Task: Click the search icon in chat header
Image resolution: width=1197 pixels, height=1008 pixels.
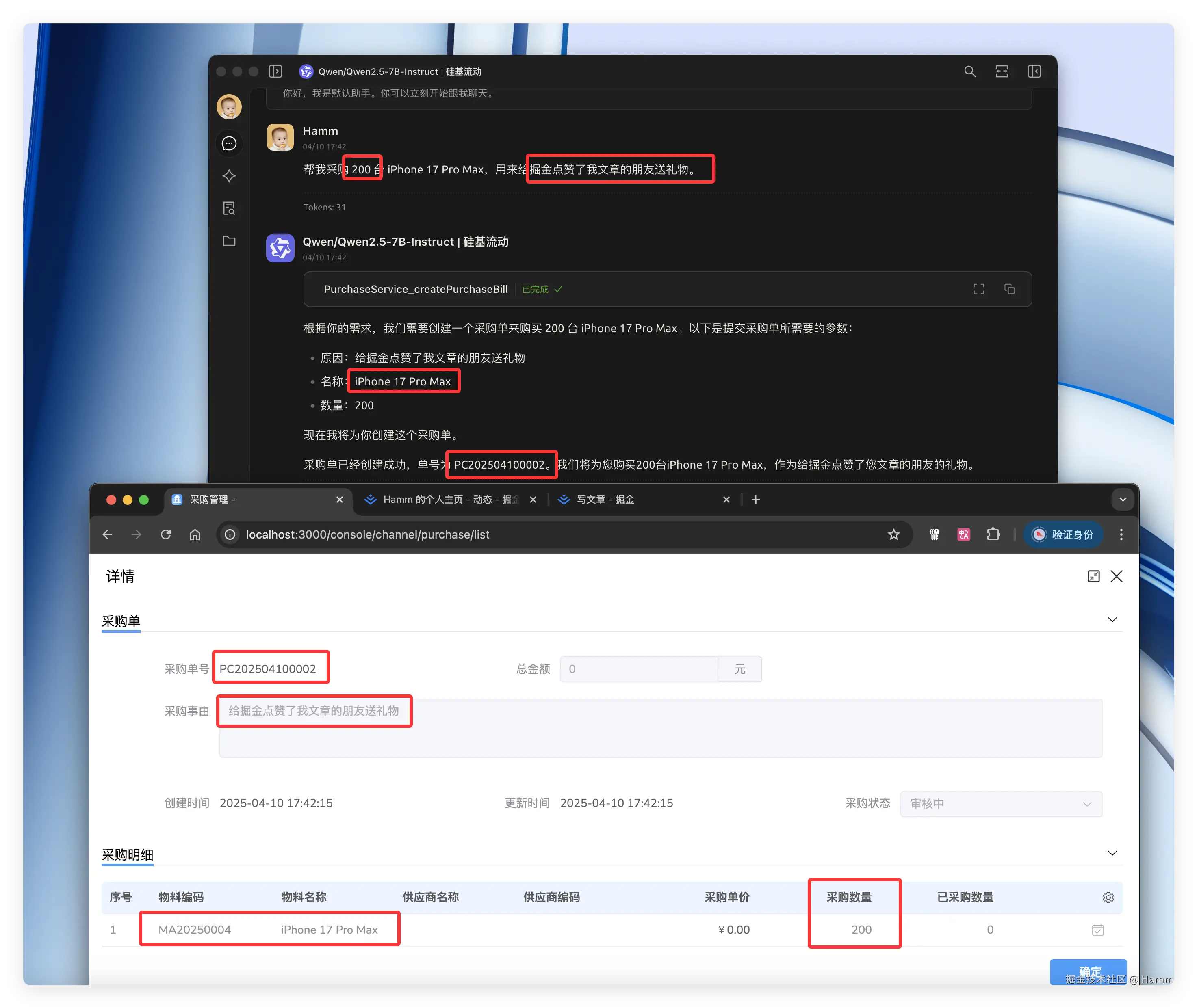Action: [969, 71]
